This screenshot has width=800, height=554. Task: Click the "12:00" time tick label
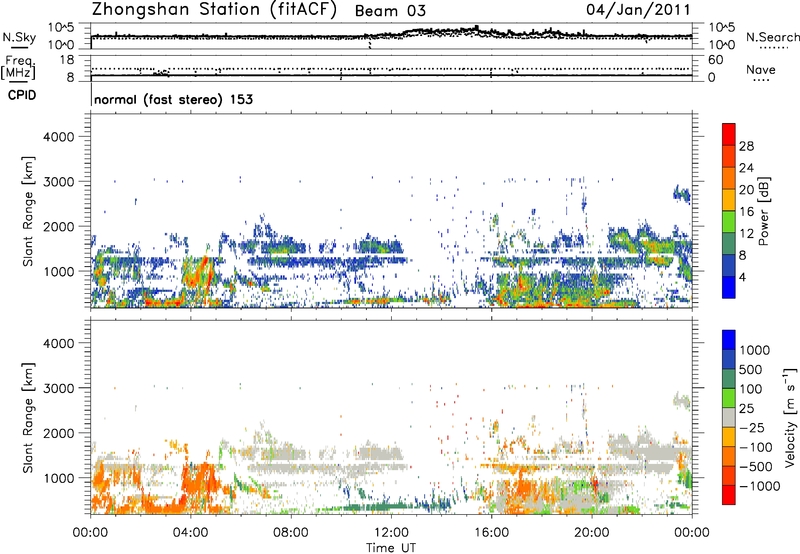[x=391, y=533]
